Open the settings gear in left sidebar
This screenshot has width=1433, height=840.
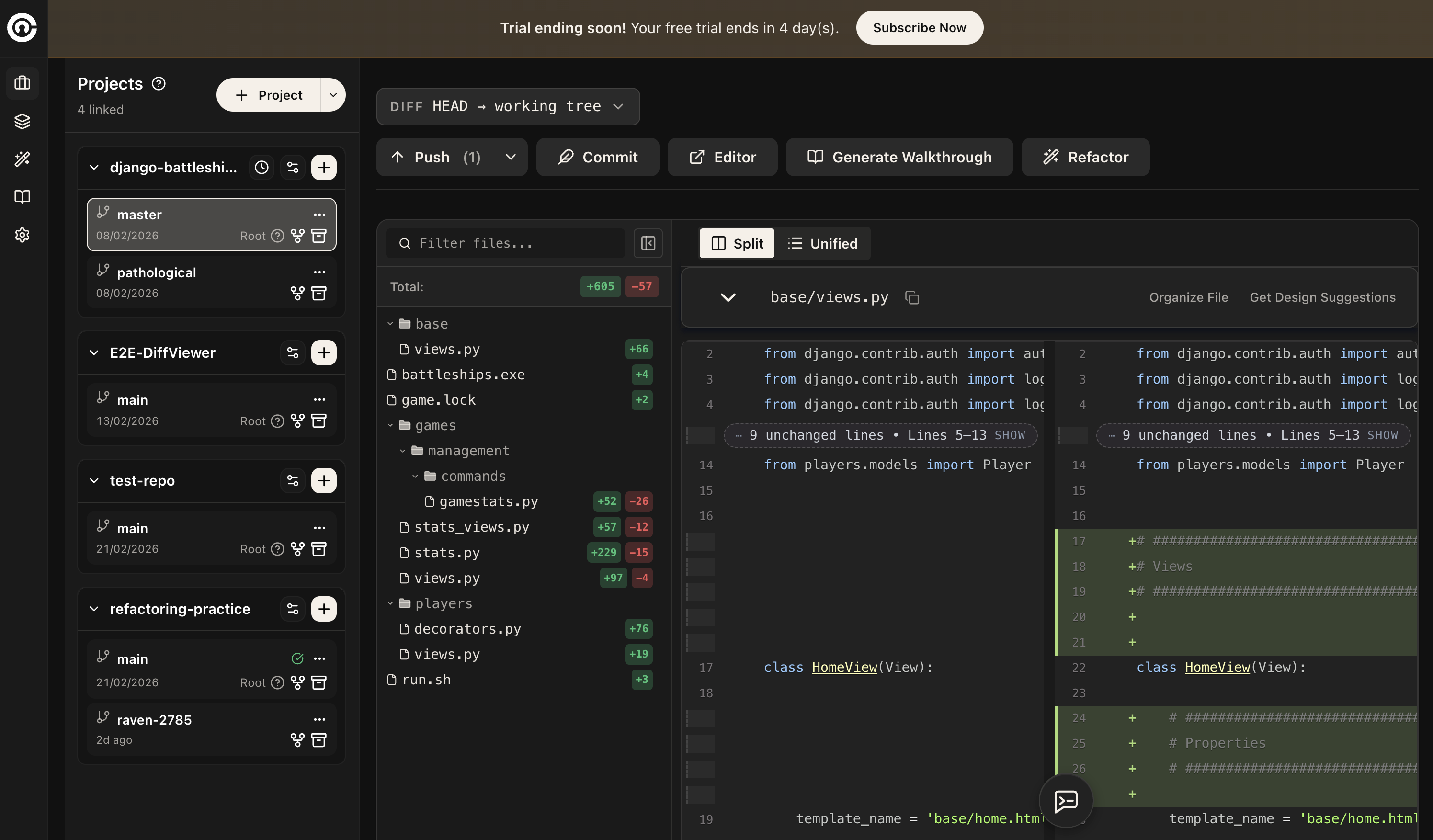(22, 235)
